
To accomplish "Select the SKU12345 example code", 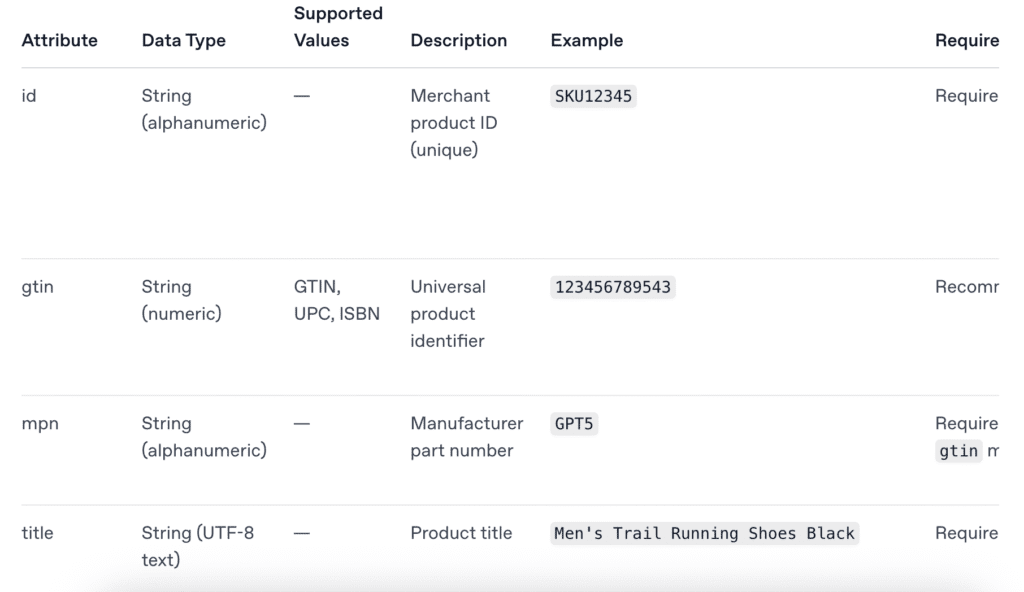I will (x=594, y=96).
